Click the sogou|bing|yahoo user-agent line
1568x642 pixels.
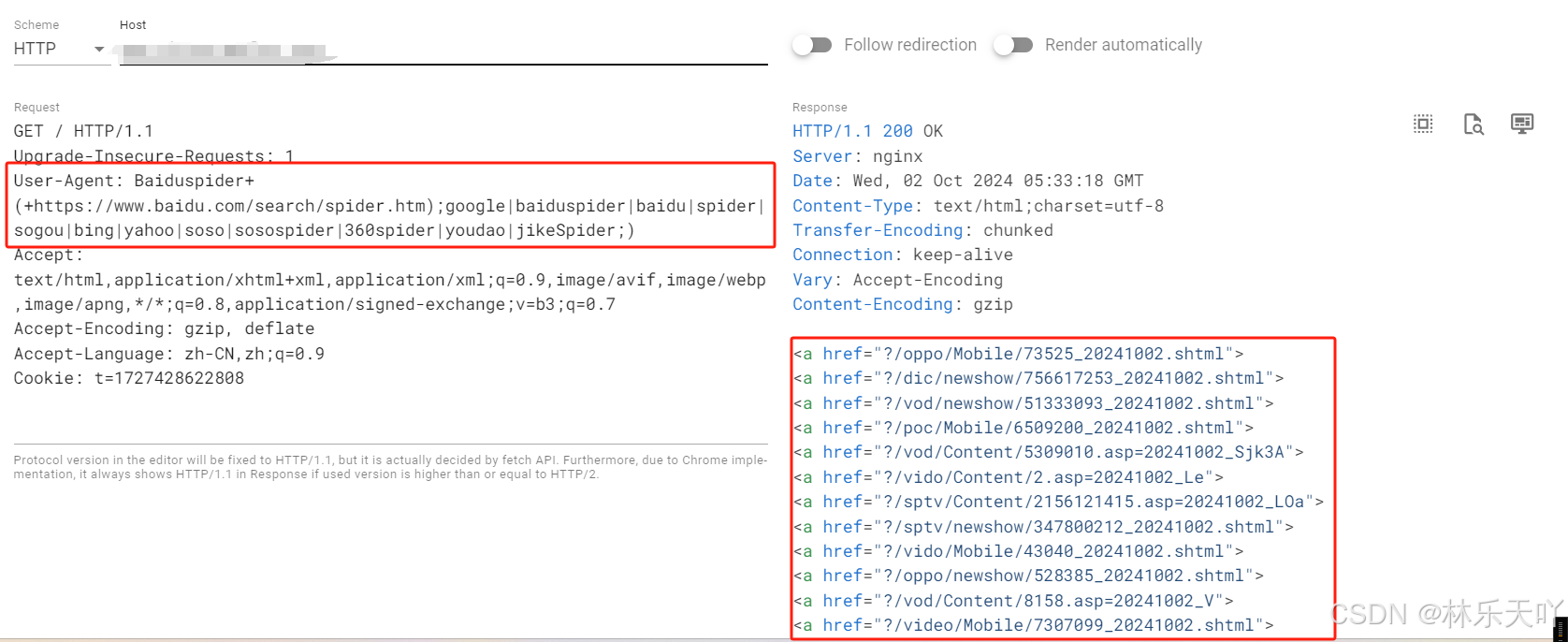click(325, 230)
